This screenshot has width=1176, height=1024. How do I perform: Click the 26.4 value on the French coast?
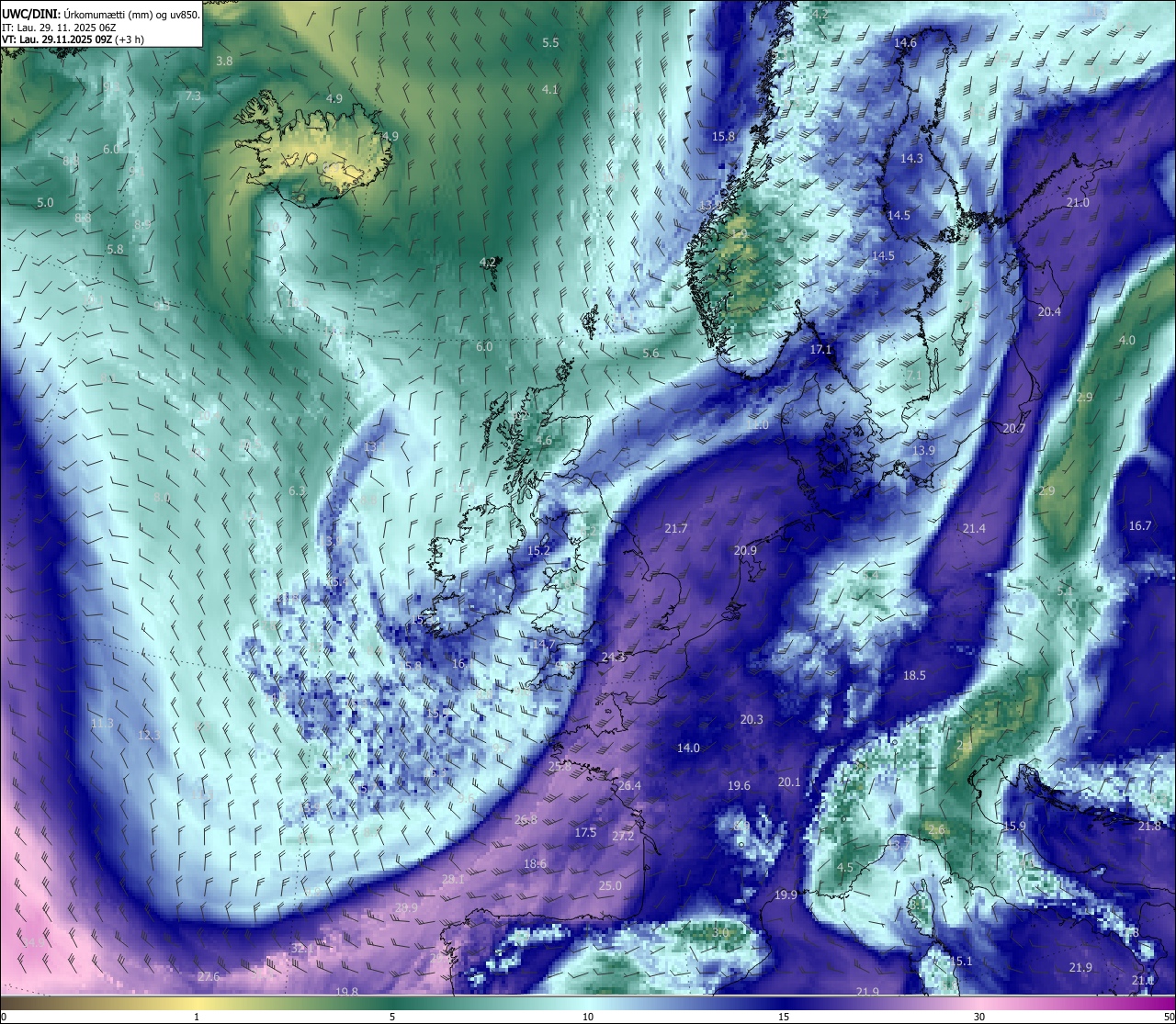tap(629, 786)
